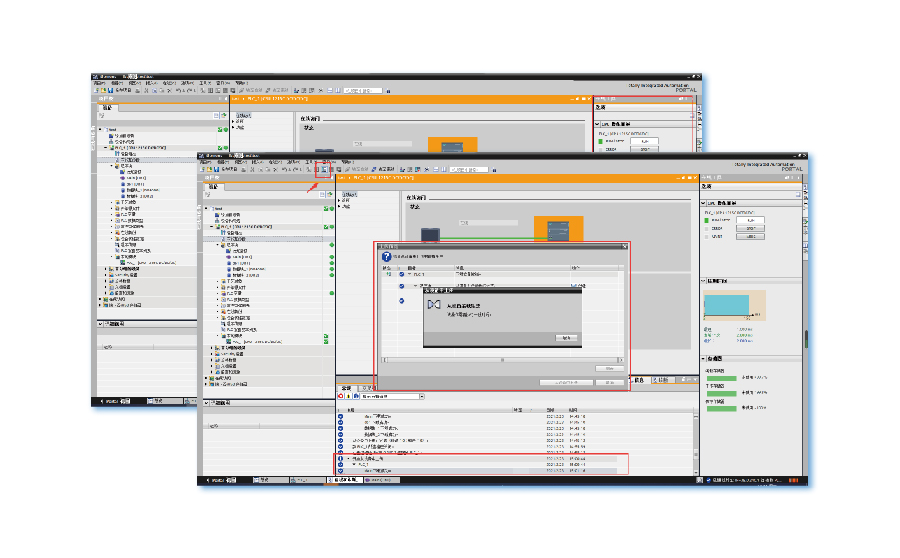Click Cross-references icon in front toolbar
The width and height of the screenshot is (900, 558).
[x=426, y=170]
